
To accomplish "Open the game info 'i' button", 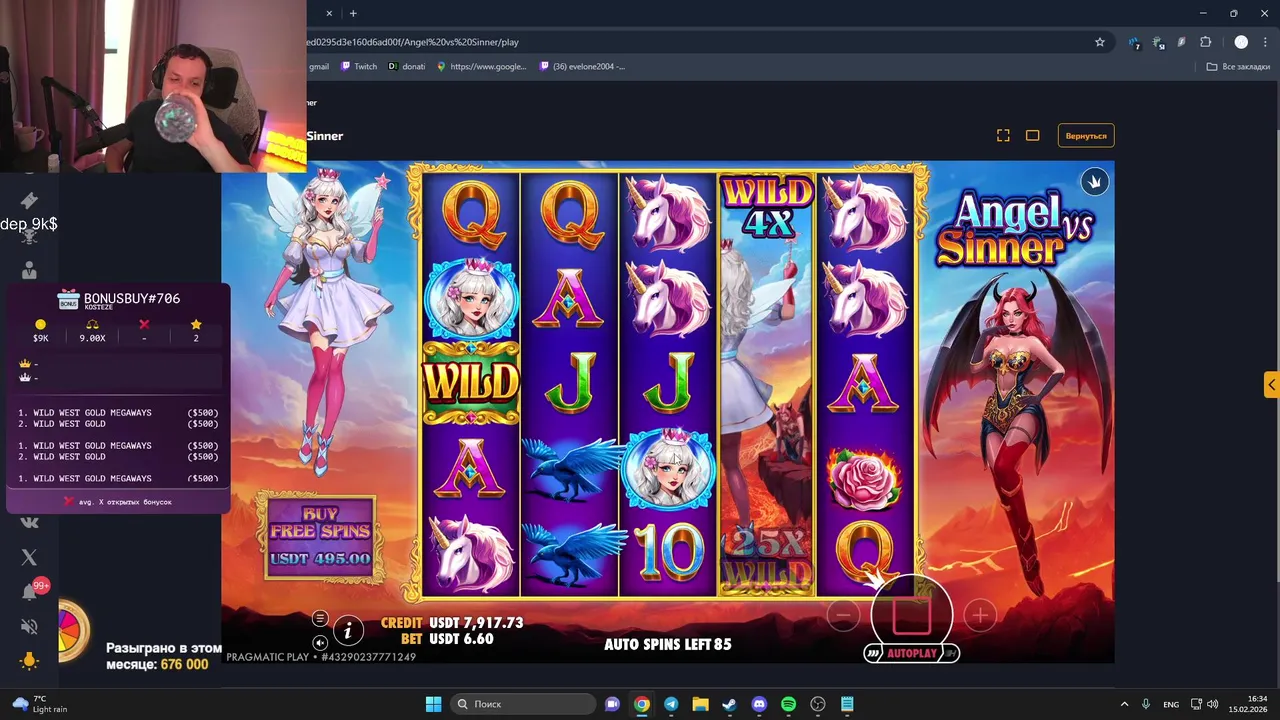I will [348, 630].
